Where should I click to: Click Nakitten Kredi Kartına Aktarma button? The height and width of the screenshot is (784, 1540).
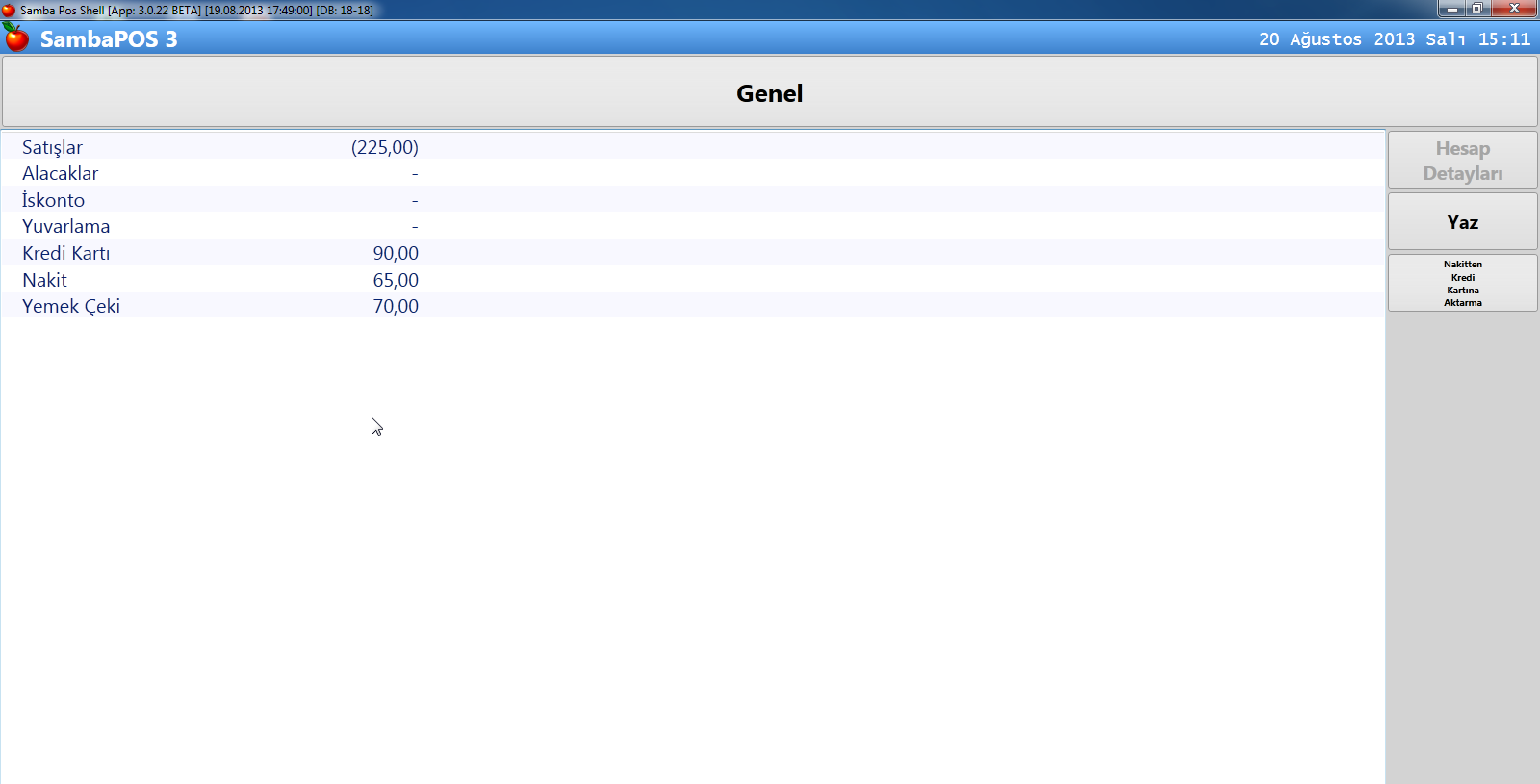1462,283
